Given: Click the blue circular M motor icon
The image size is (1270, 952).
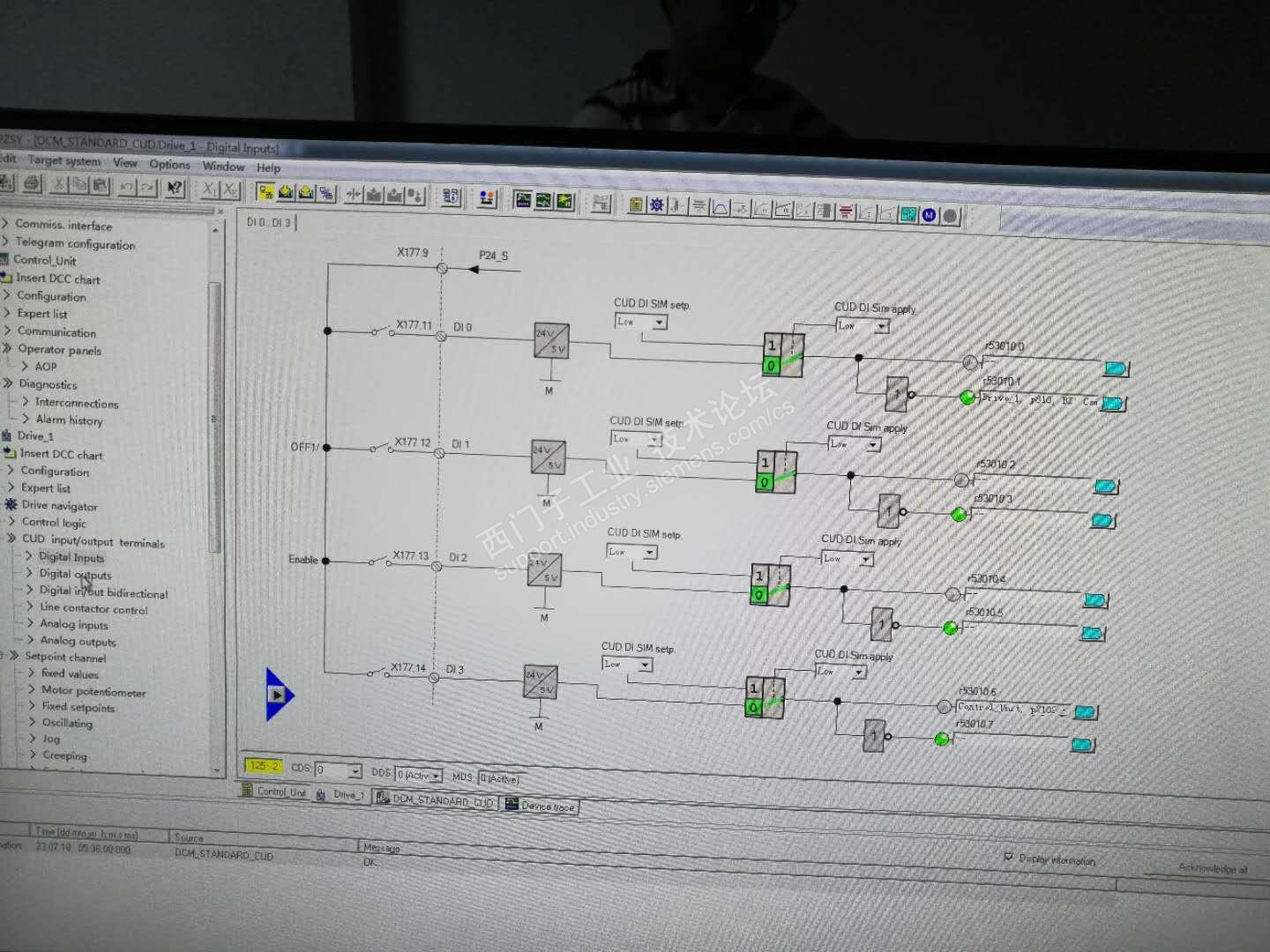Looking at the screenshot, I should pyautogui.click(x=929, y=215).
